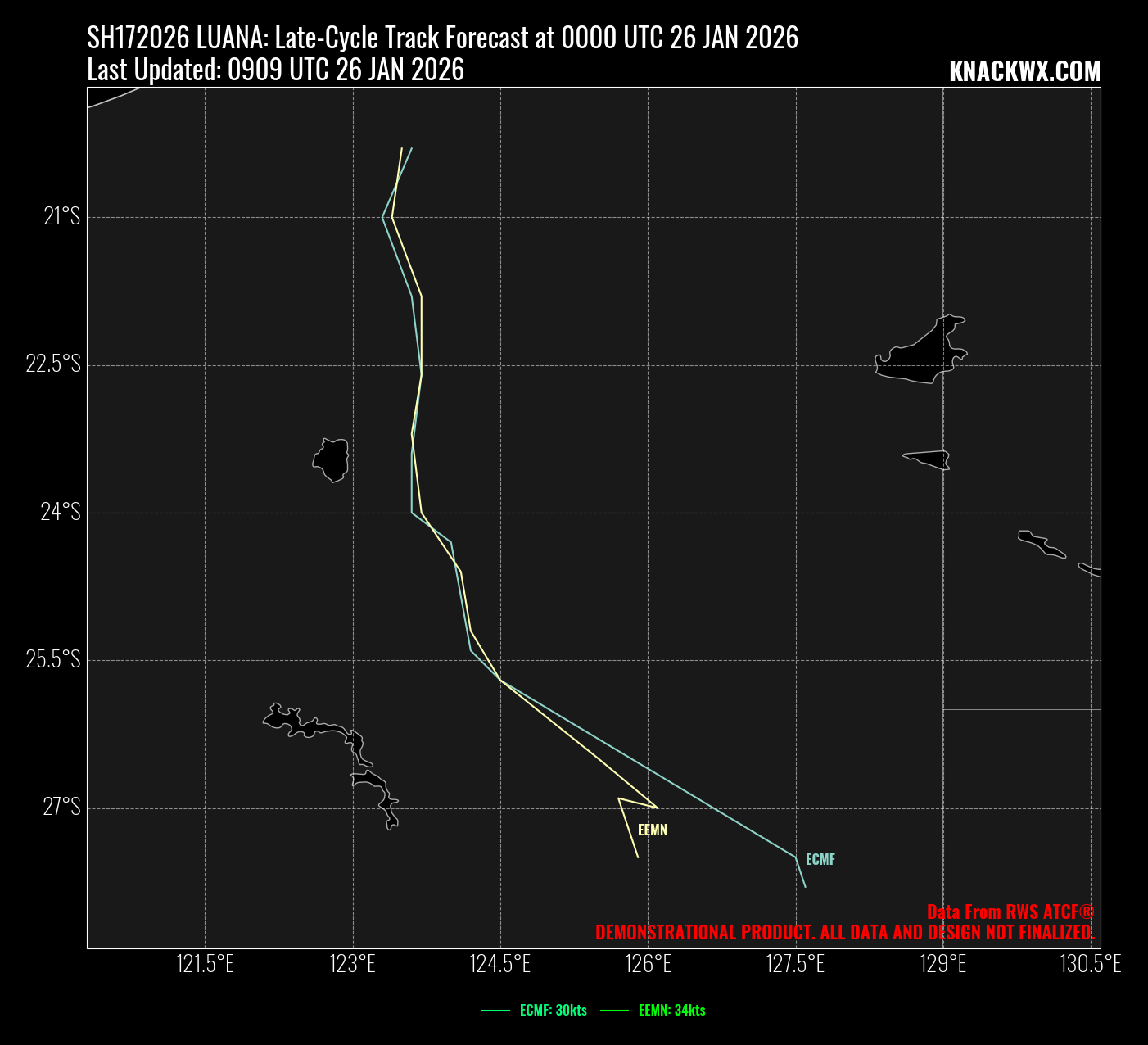Click the 121.5°E longitude axis label
1148x1045 pixels.
205,964
